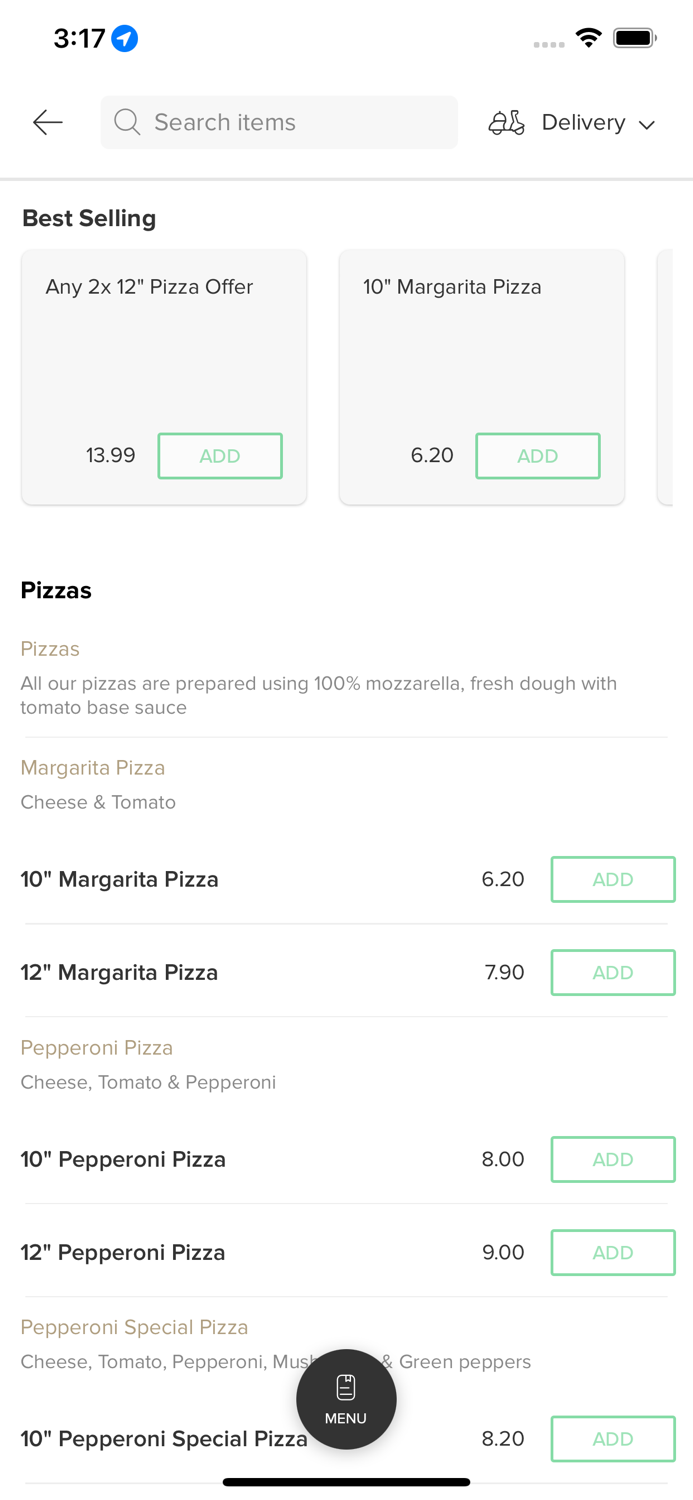Open the Pepperoni Pizza category heading
693x1500 pixels.
pyautogui.click(x=97, y=1048)
